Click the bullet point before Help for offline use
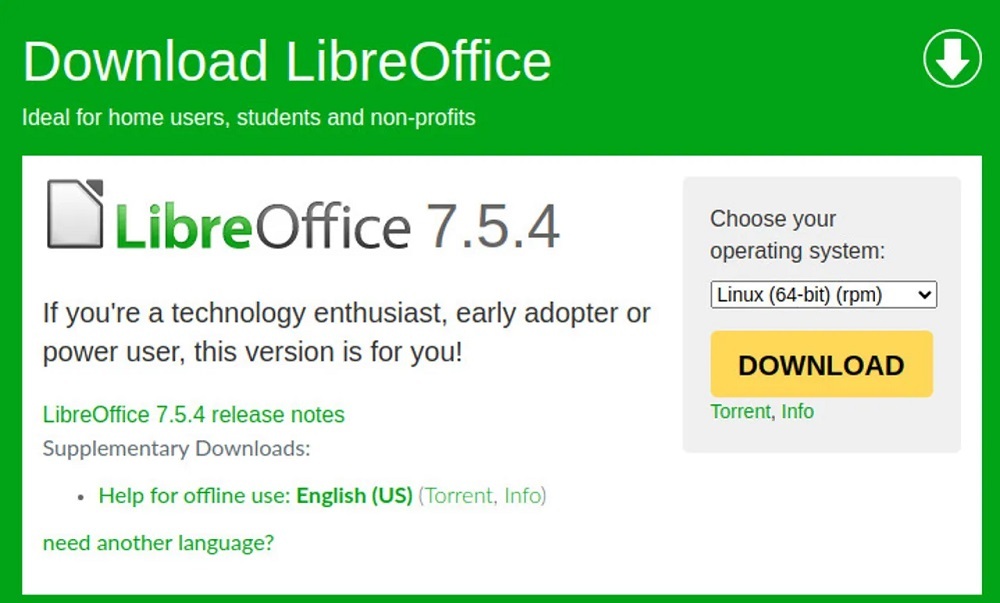Image resolution: width=1000 pixels, height=603 pixels. (81, 496)
